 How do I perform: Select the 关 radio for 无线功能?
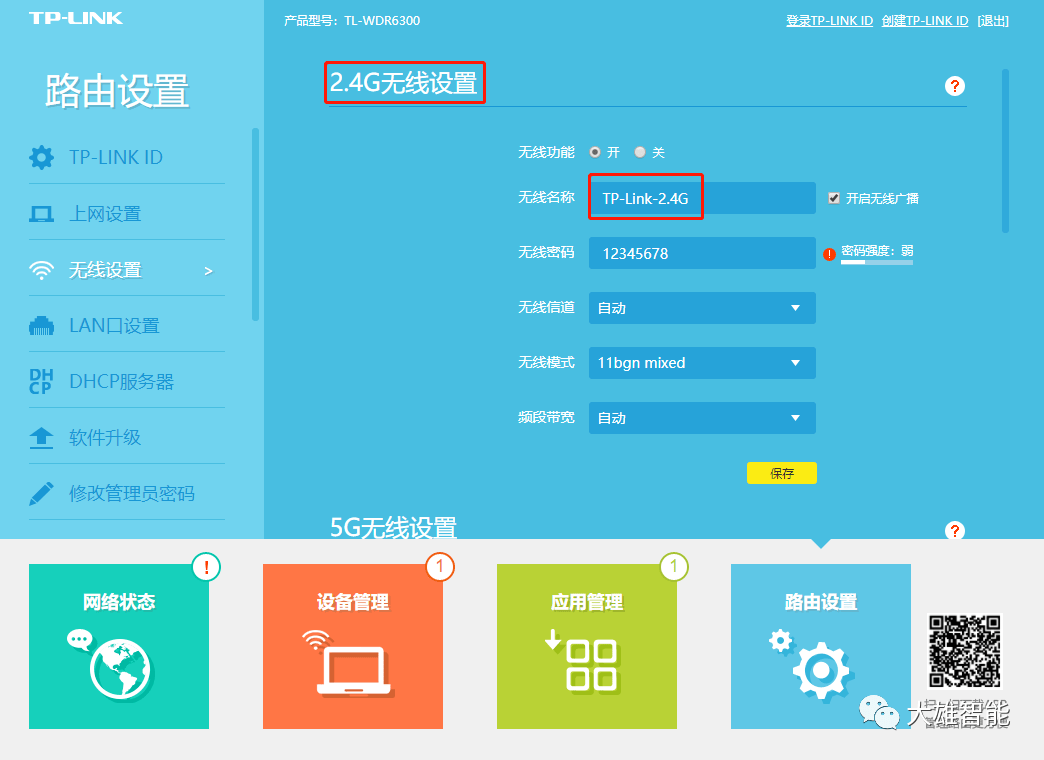tap(640, 152)
